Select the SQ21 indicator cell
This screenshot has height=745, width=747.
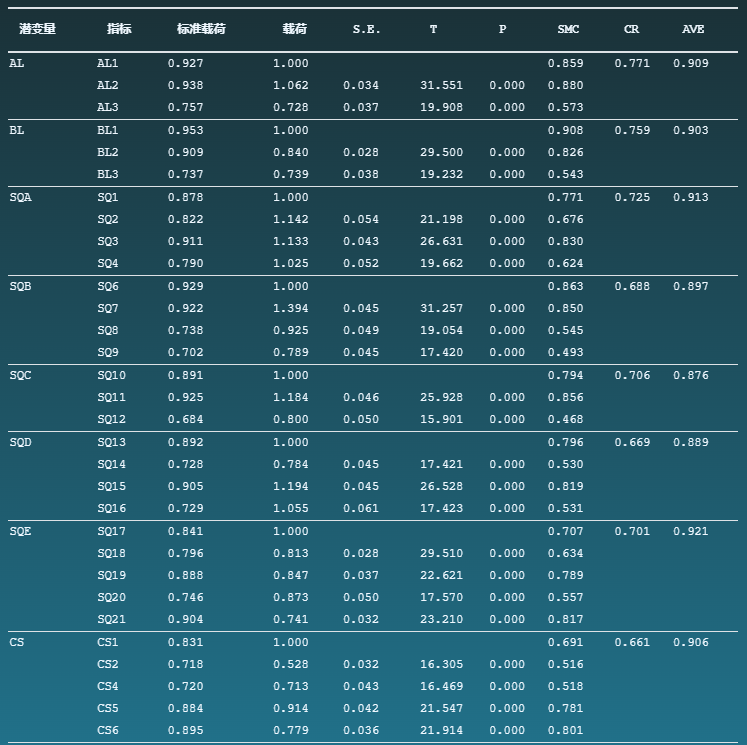click(111, 619)
